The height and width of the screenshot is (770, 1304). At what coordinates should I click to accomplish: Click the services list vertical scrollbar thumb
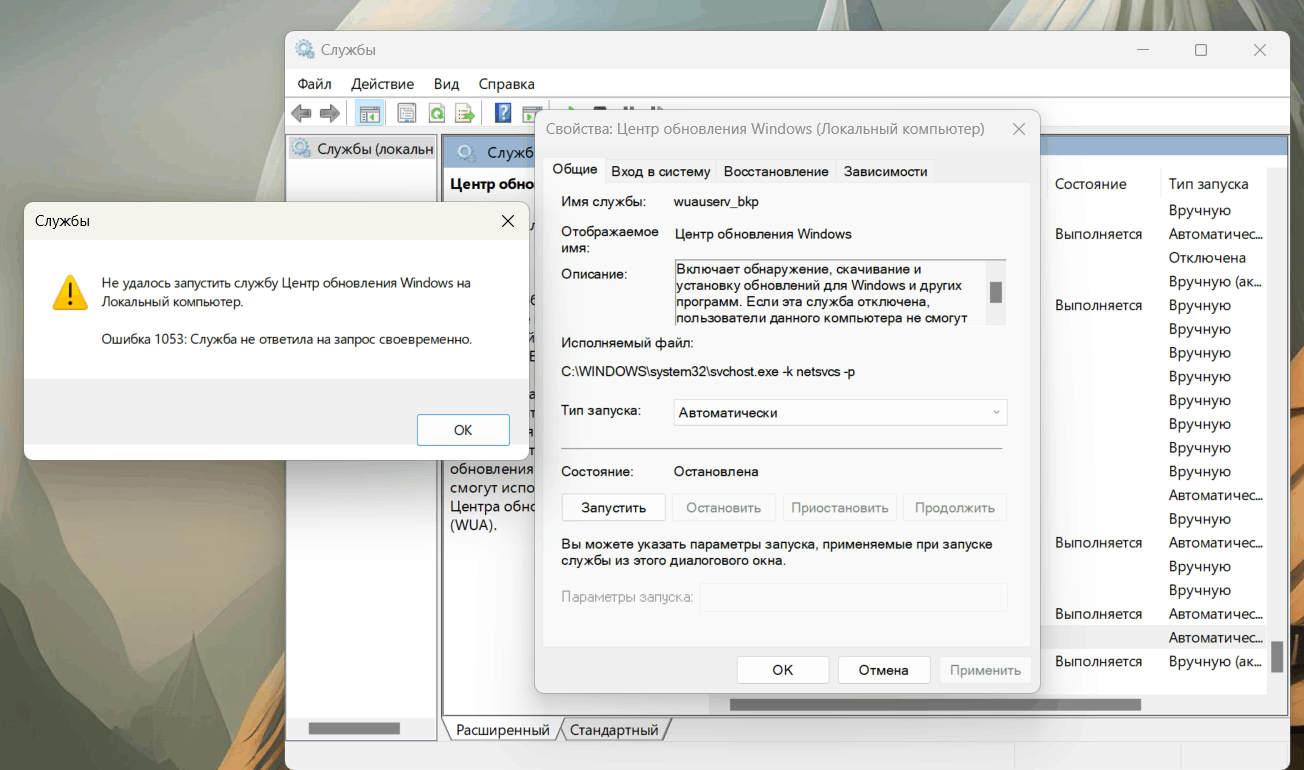pos(1277,656)
